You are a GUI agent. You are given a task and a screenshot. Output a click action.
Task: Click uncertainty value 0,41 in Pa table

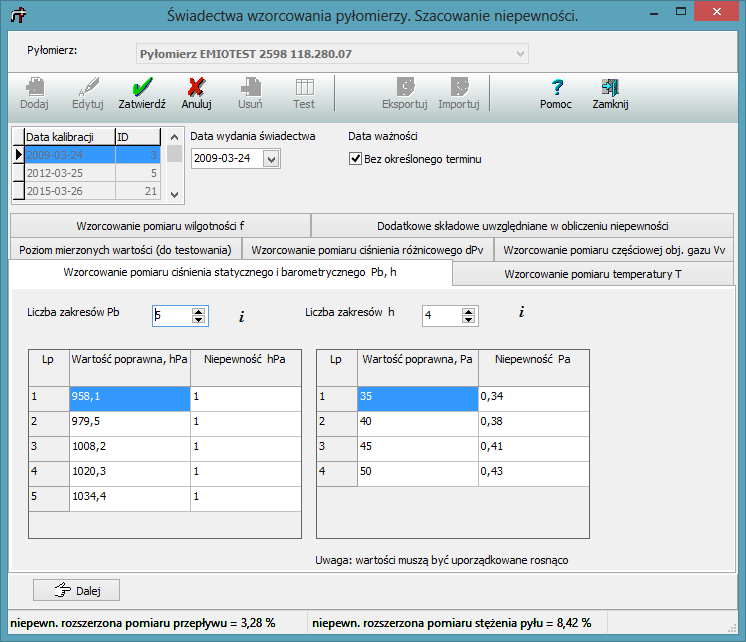pos(534,449)
